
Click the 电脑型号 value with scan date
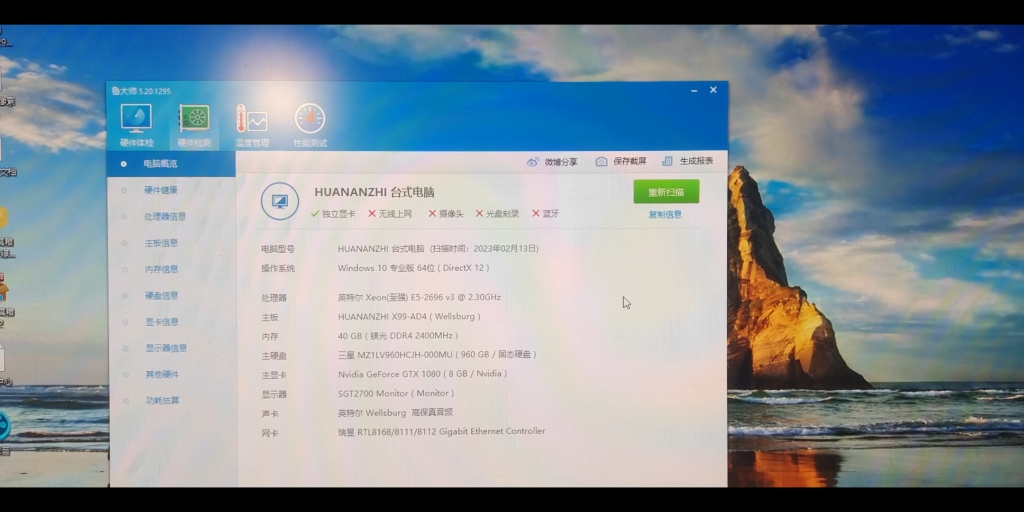438,249
